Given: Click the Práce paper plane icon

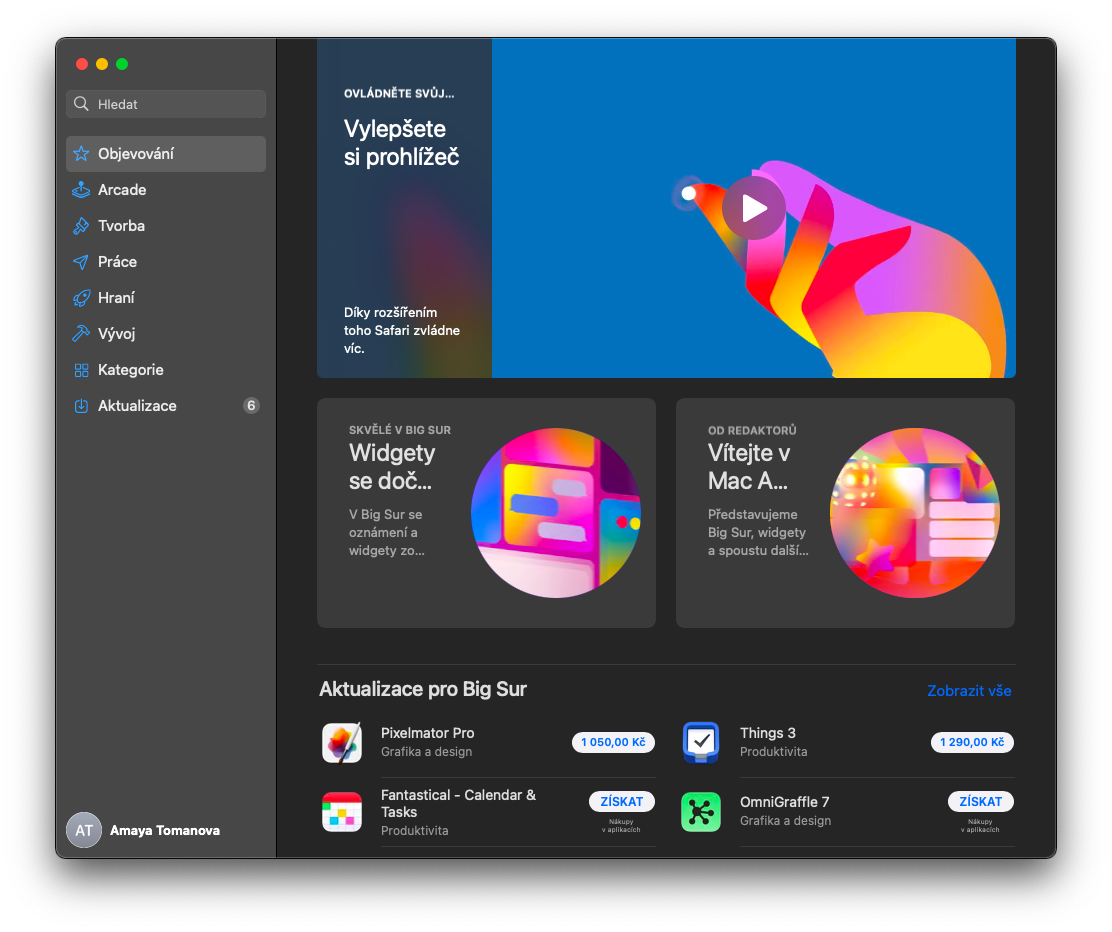Looking at the screenshot, I should 82,262.
